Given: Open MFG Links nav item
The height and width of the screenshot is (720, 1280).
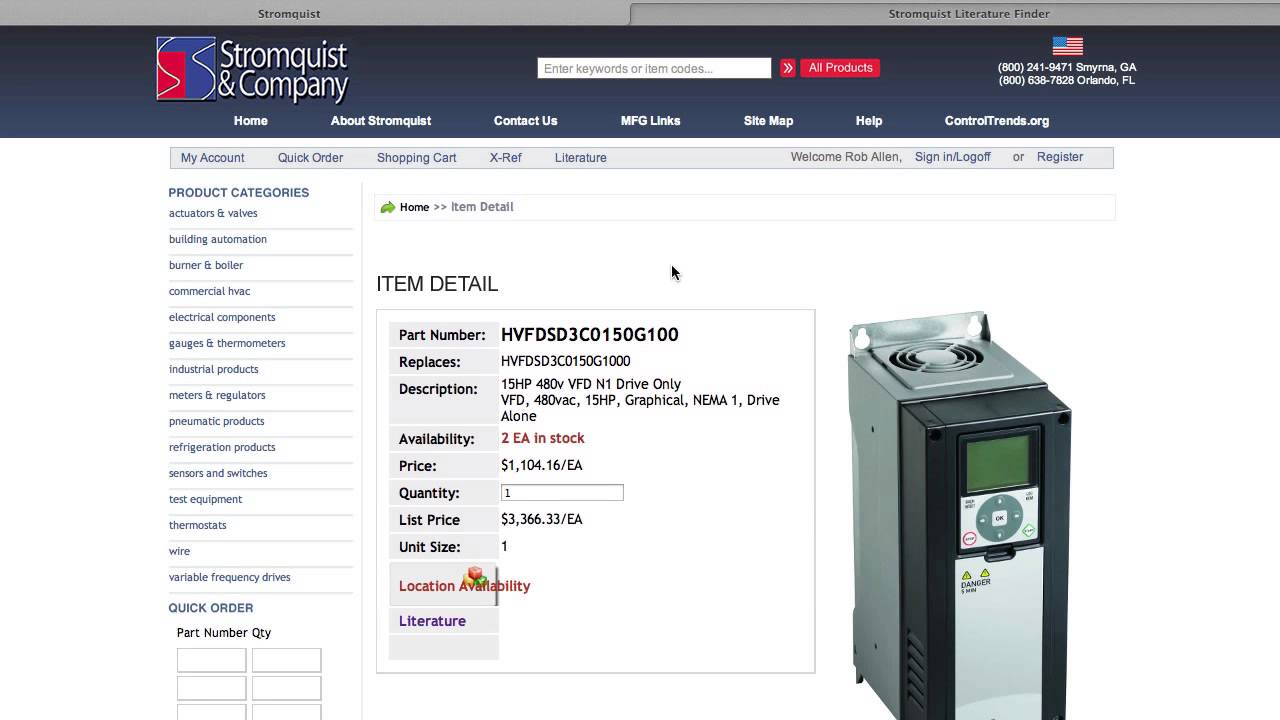Looking at the screenshot, I should point(650,121).
